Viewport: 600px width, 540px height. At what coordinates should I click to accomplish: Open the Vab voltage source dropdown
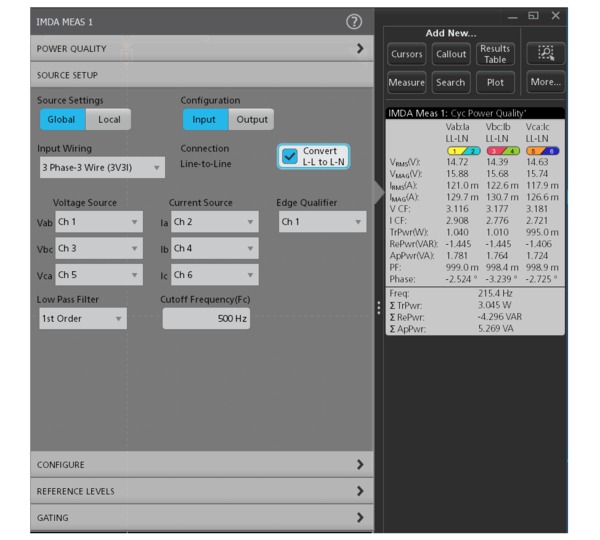tap(99, 222)
